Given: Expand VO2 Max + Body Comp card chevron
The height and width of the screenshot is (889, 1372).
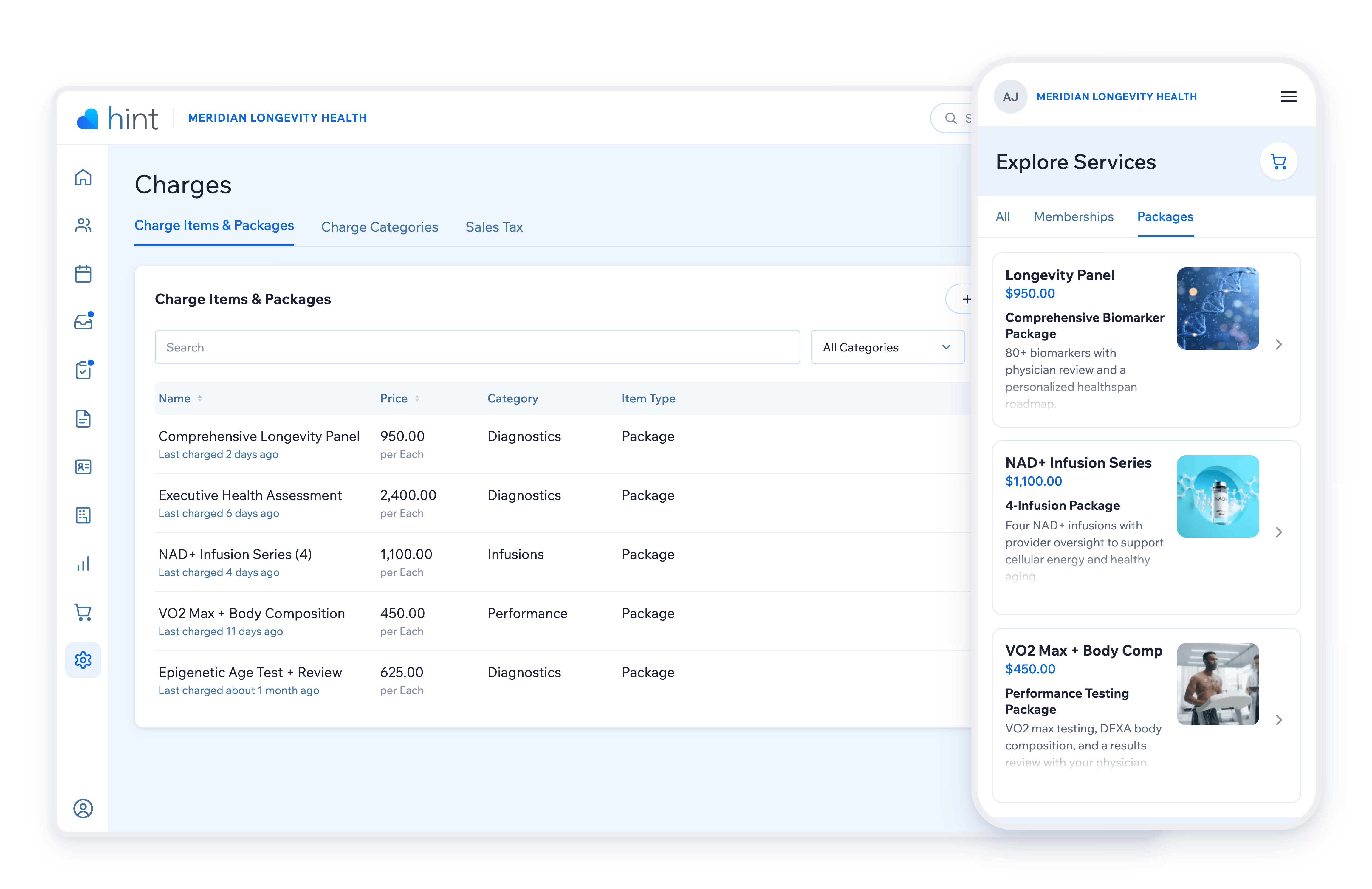Looking at the screenshot, I should tap(1279, 720).
